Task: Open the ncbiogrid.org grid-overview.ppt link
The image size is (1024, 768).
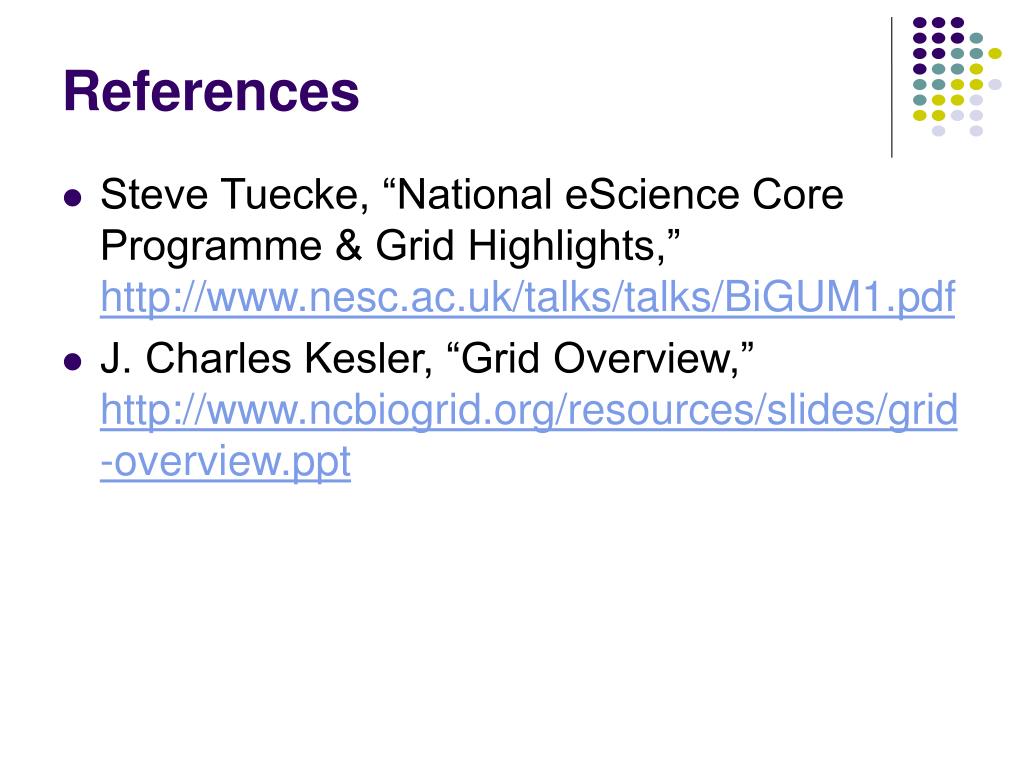Action: tap(529, 436)
